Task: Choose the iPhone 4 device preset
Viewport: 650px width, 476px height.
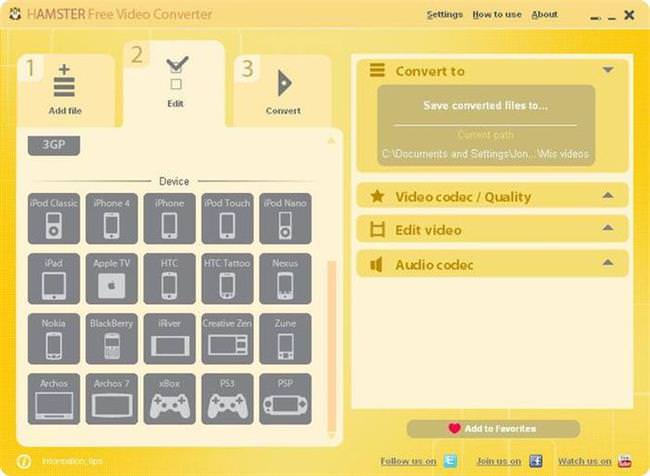Action: point(112,219)
